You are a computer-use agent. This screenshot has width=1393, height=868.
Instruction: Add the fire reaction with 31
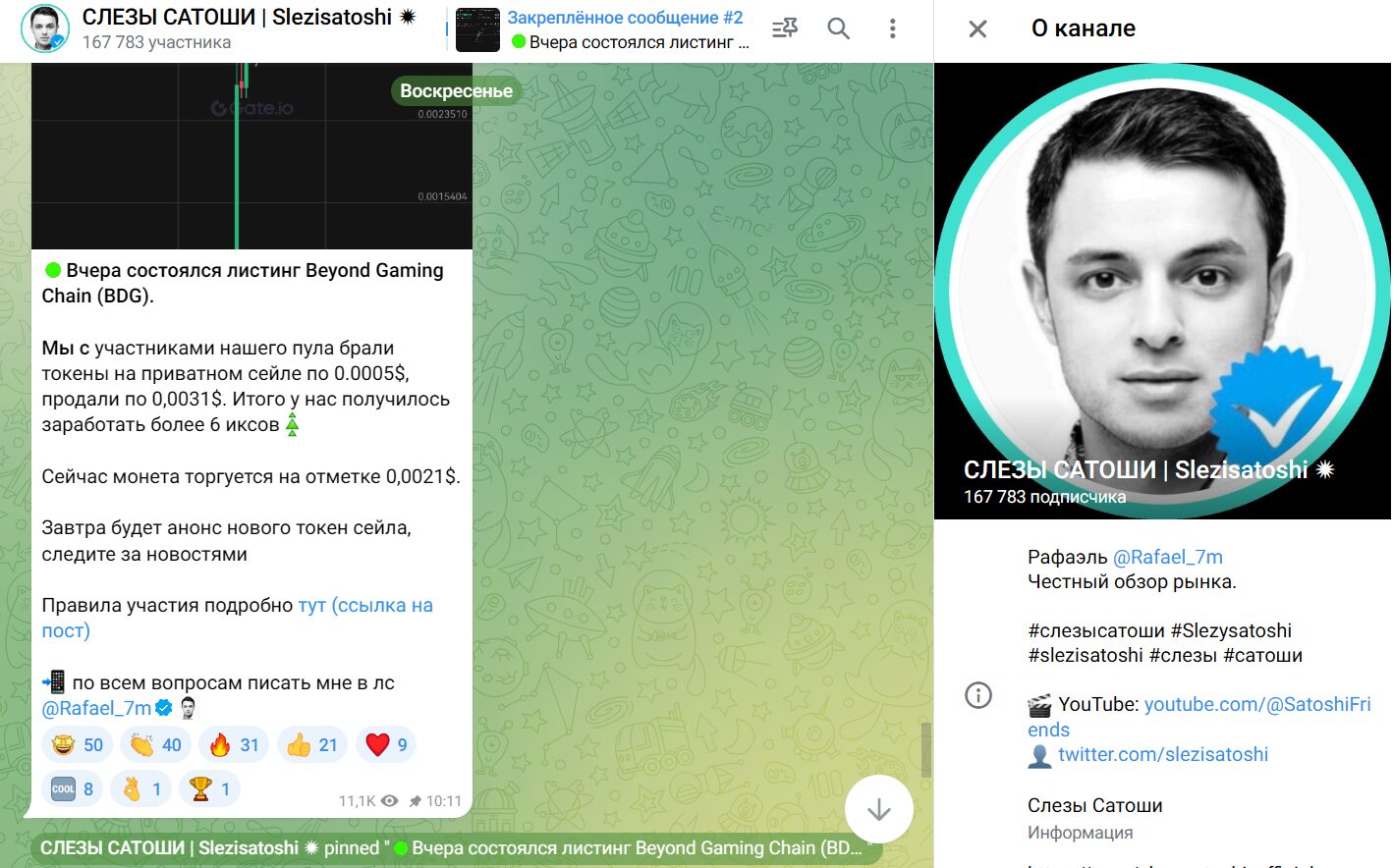[234, 745]
